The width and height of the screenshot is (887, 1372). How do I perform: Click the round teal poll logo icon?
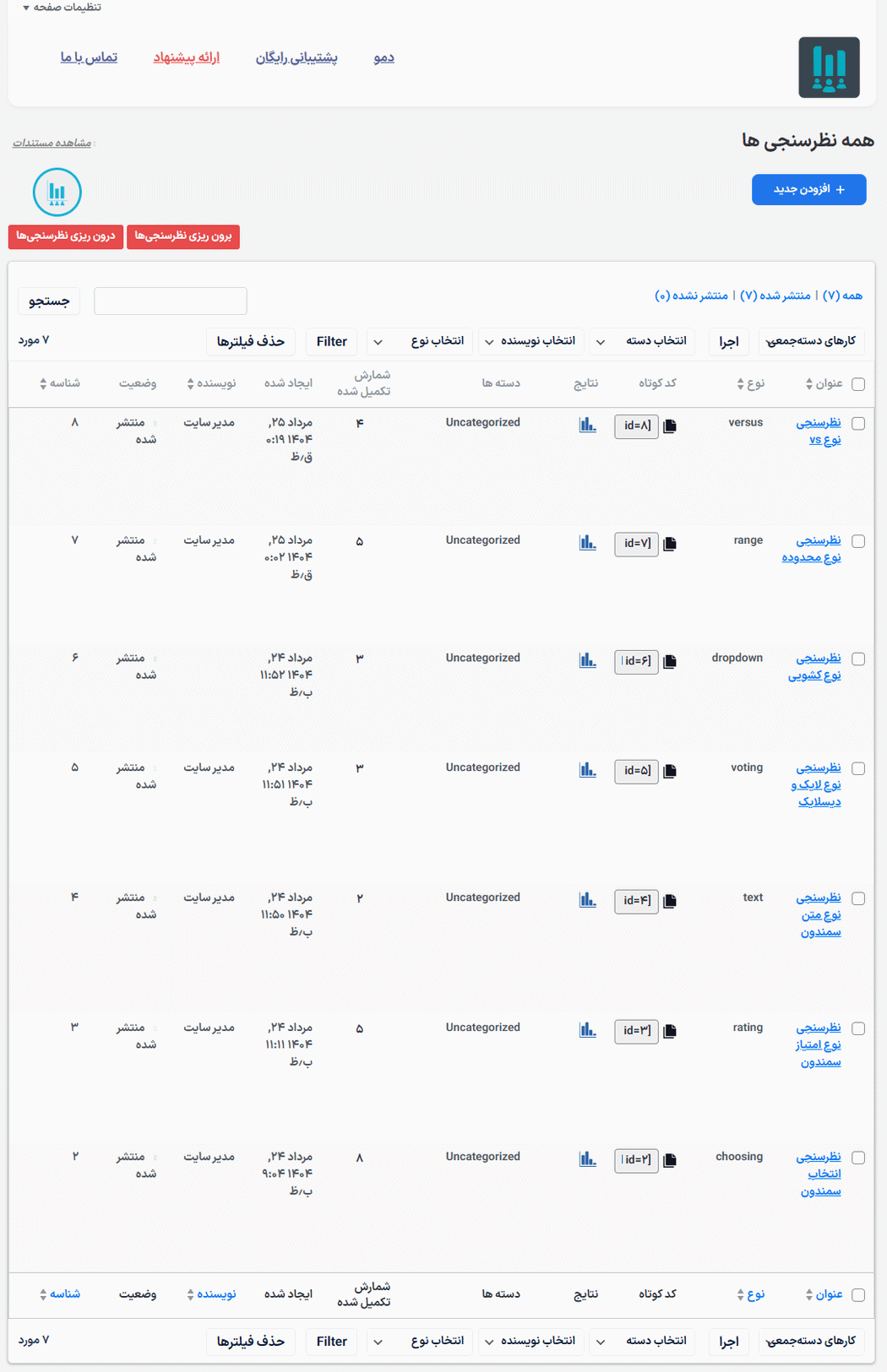[57, 193]
